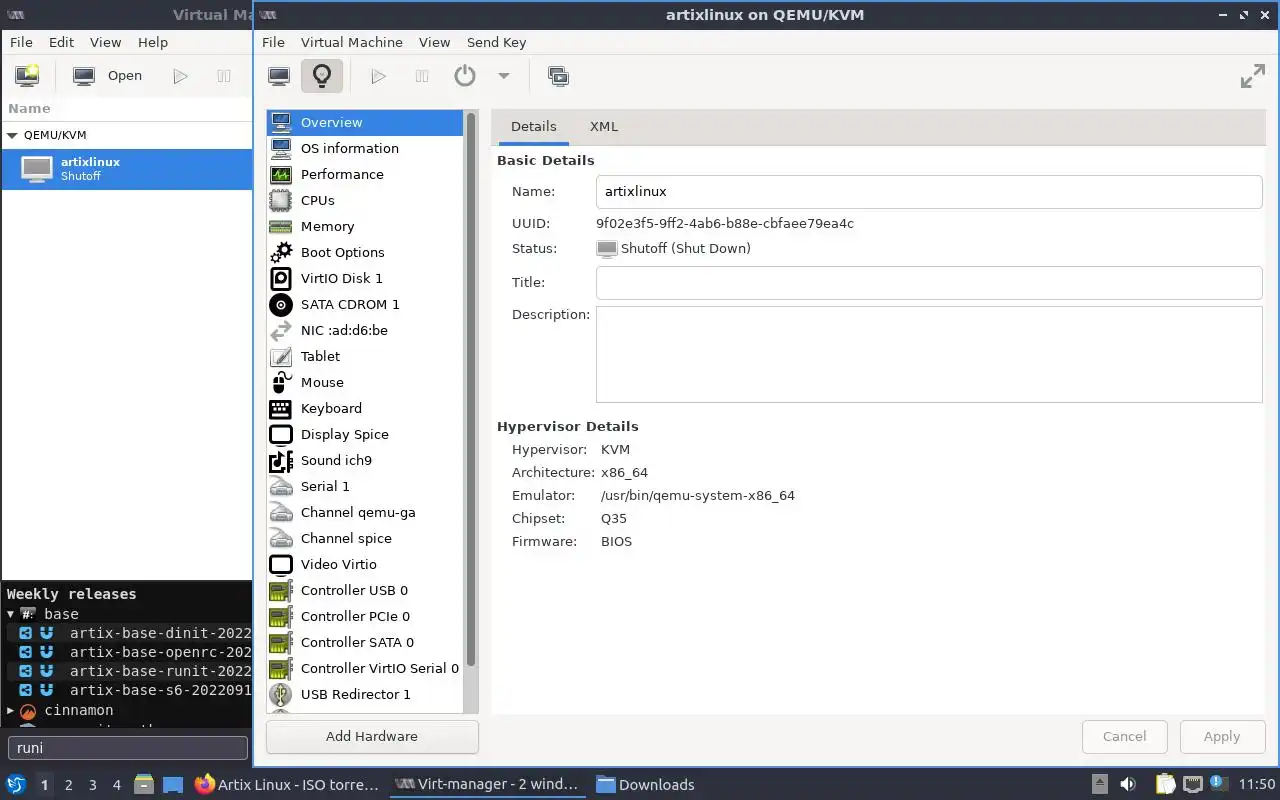
Task: Click the Description text area
Action: 929,354
